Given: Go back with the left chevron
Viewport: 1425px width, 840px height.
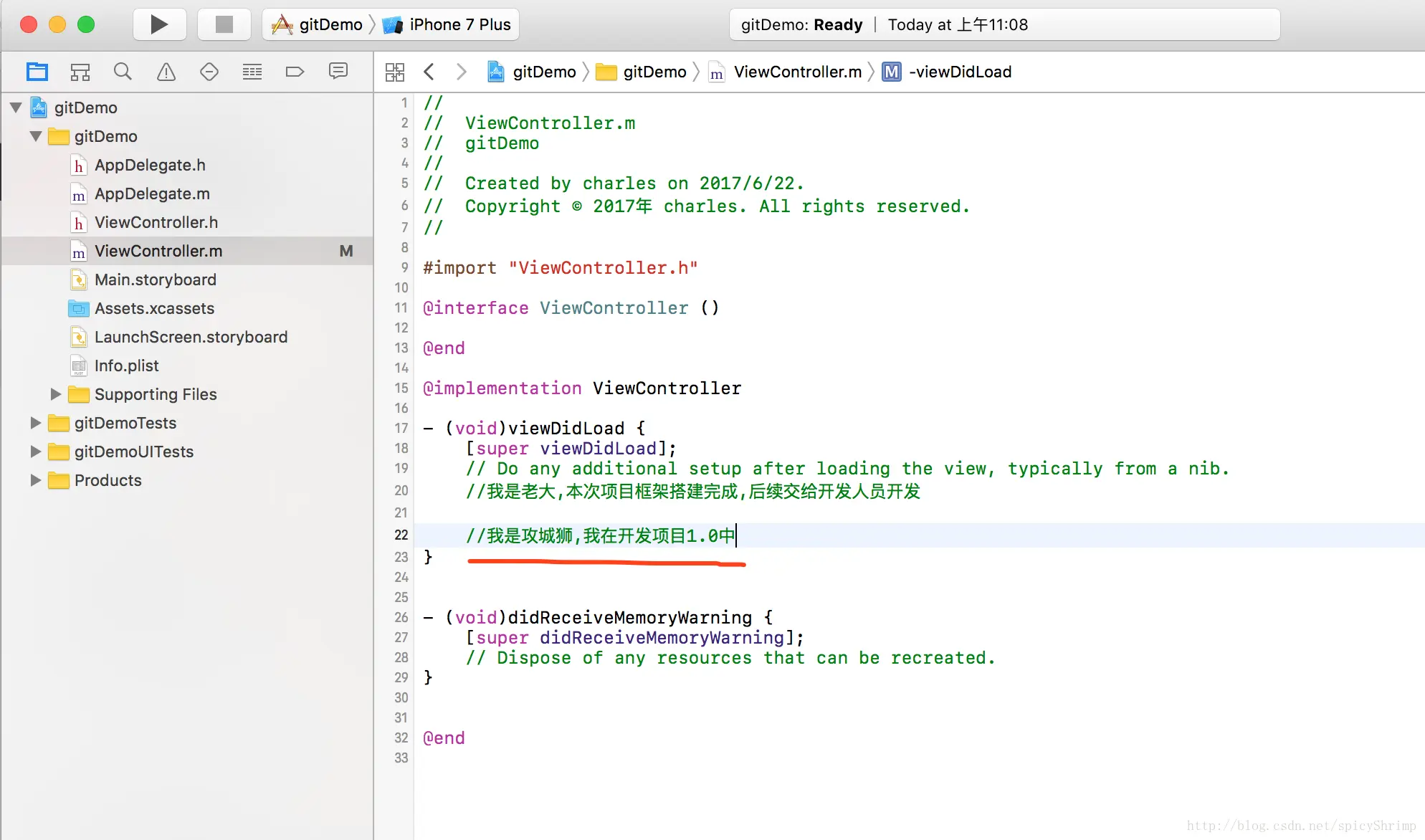Looking at the screenshot, I should click(429, 72).
